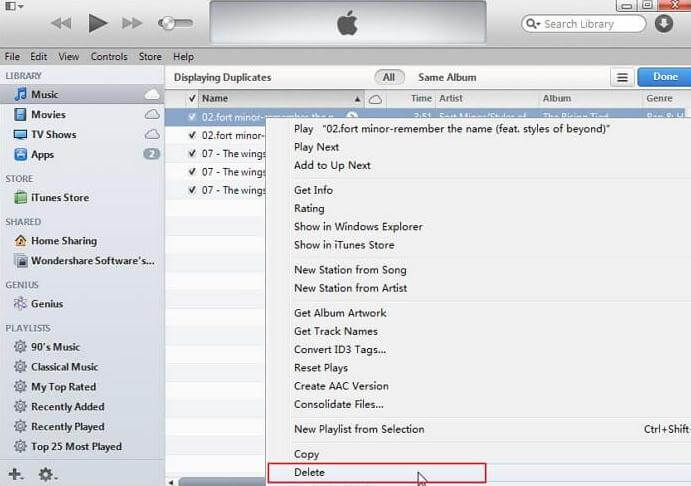Click the iCloud status column header
Screen dimensions: 691x486
[375, 99]
